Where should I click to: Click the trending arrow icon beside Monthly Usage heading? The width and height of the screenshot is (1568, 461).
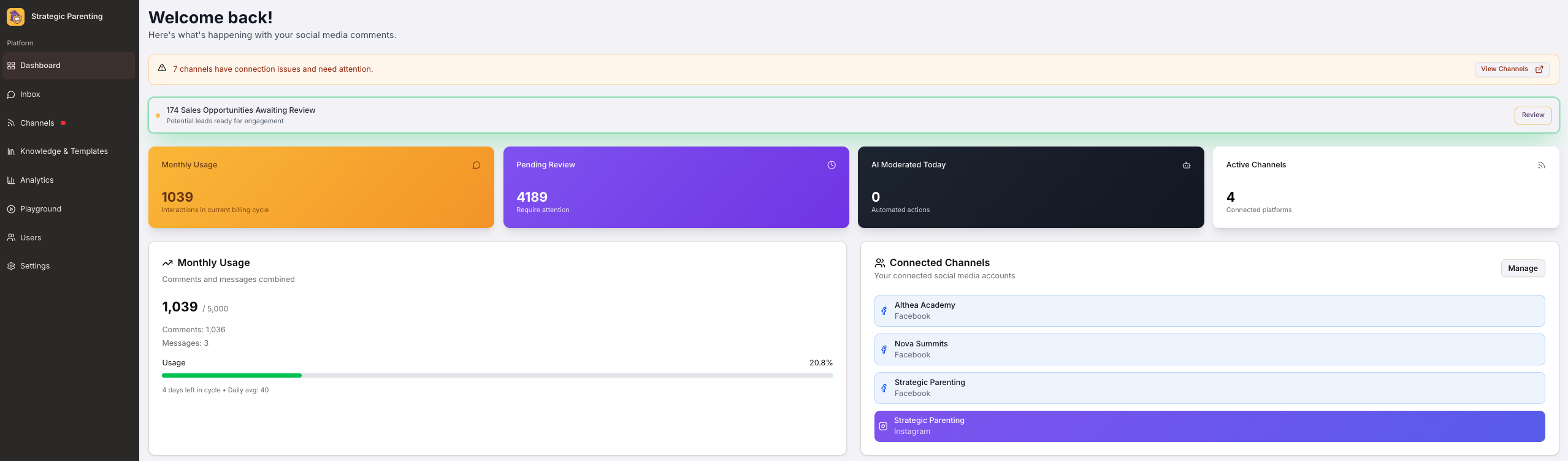(x=167, y=263)
